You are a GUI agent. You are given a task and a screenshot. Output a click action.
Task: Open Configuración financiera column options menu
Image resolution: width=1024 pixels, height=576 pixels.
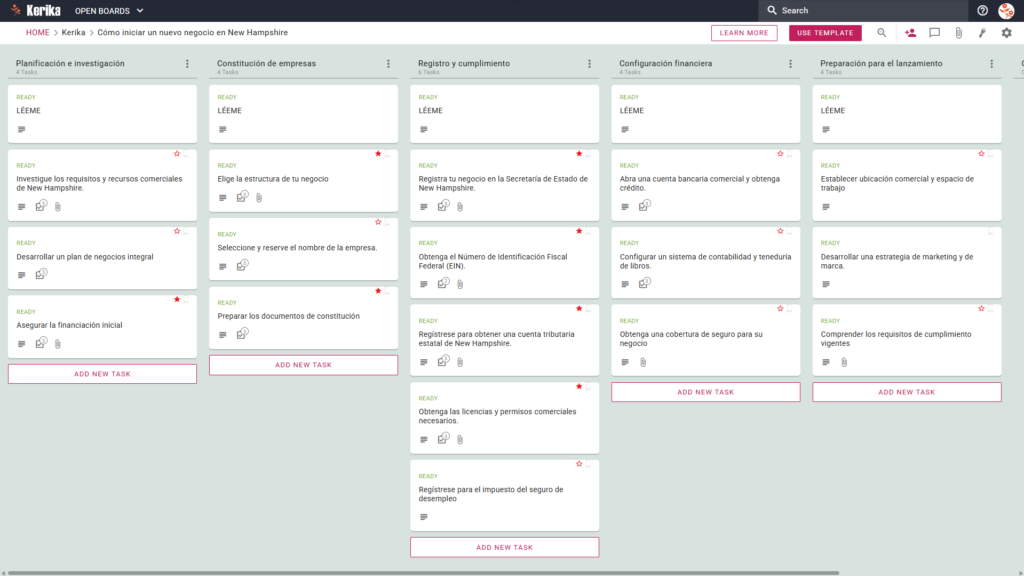791,63
